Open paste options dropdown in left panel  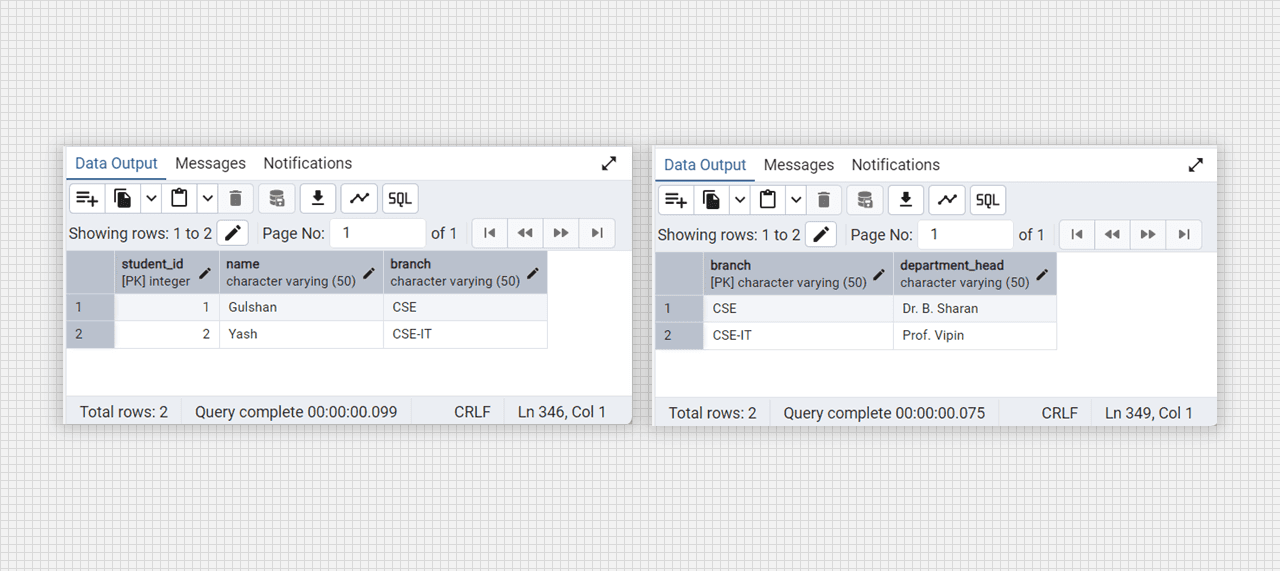pos(207,198)
